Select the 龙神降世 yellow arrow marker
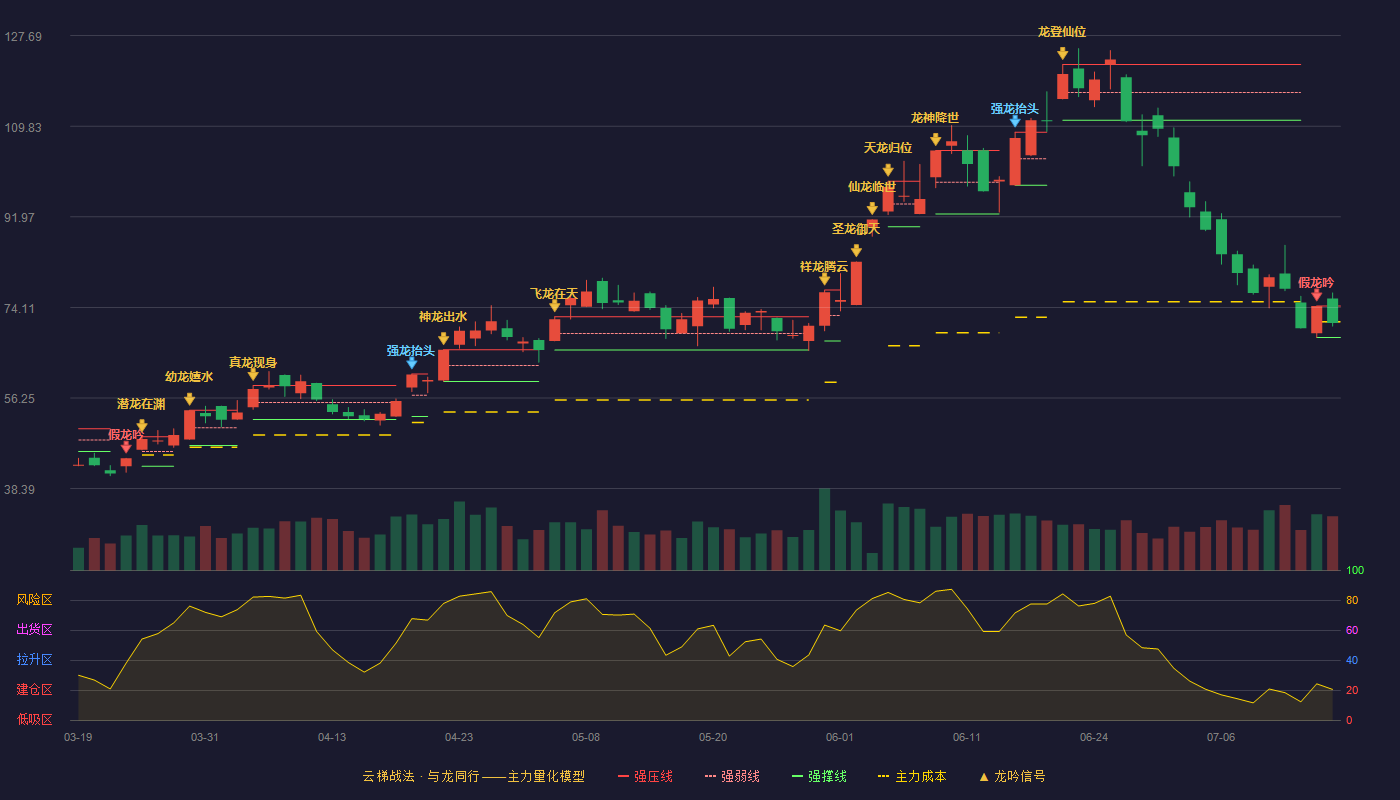 (935, 139)
